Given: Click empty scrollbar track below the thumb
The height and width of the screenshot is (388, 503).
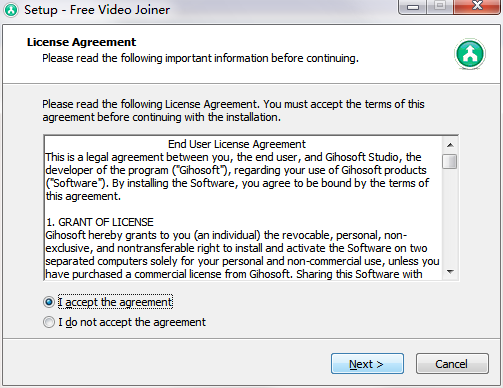Looking at the screenshot, I should tap(450, 217).
